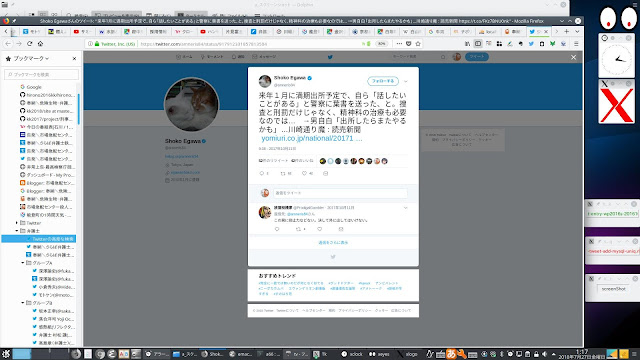
Task: Close the tweet overlay with X
Action: (573, 57)
